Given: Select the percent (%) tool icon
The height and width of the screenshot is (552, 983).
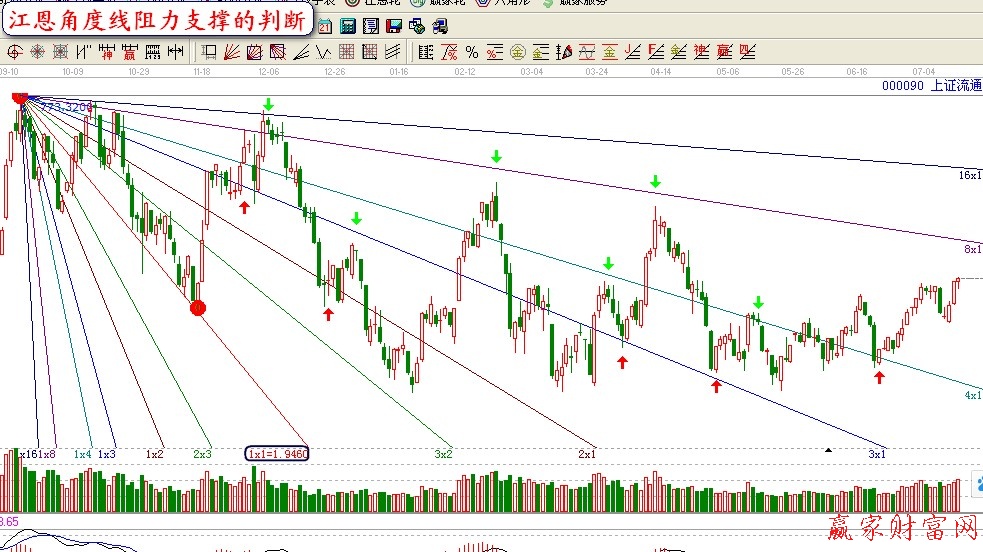Looking at the screenshot, I should pyautogui.click(x=472, y=52).
